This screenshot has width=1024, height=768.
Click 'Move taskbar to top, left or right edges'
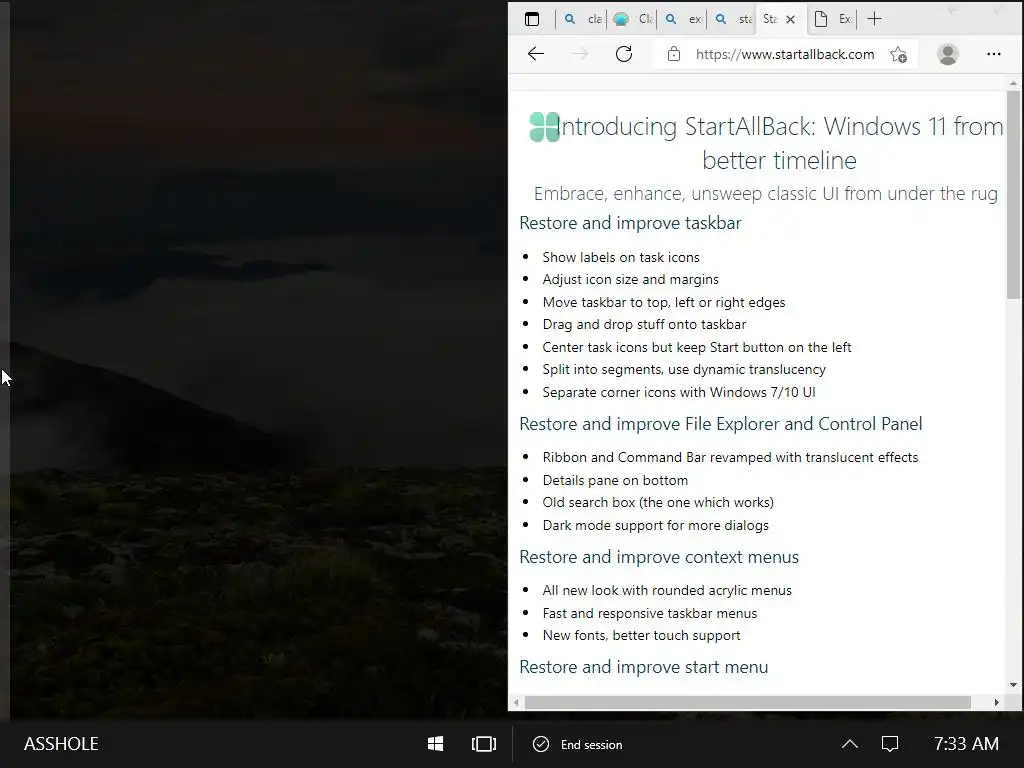click(664, 302)
